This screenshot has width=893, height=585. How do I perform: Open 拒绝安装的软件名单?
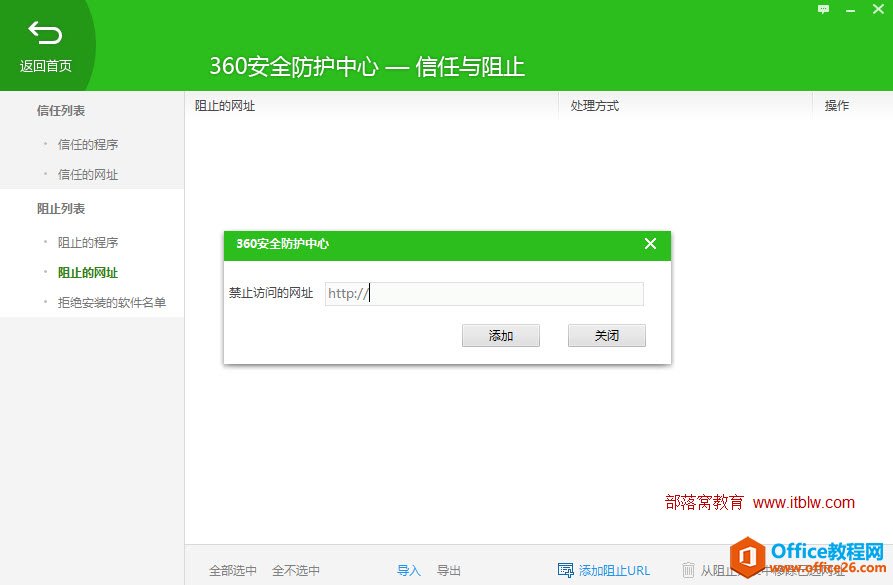coord(112,302)
